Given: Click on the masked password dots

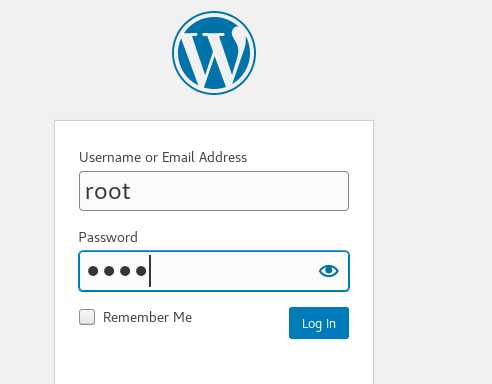Looking at the screenshot, I should 117,271.
